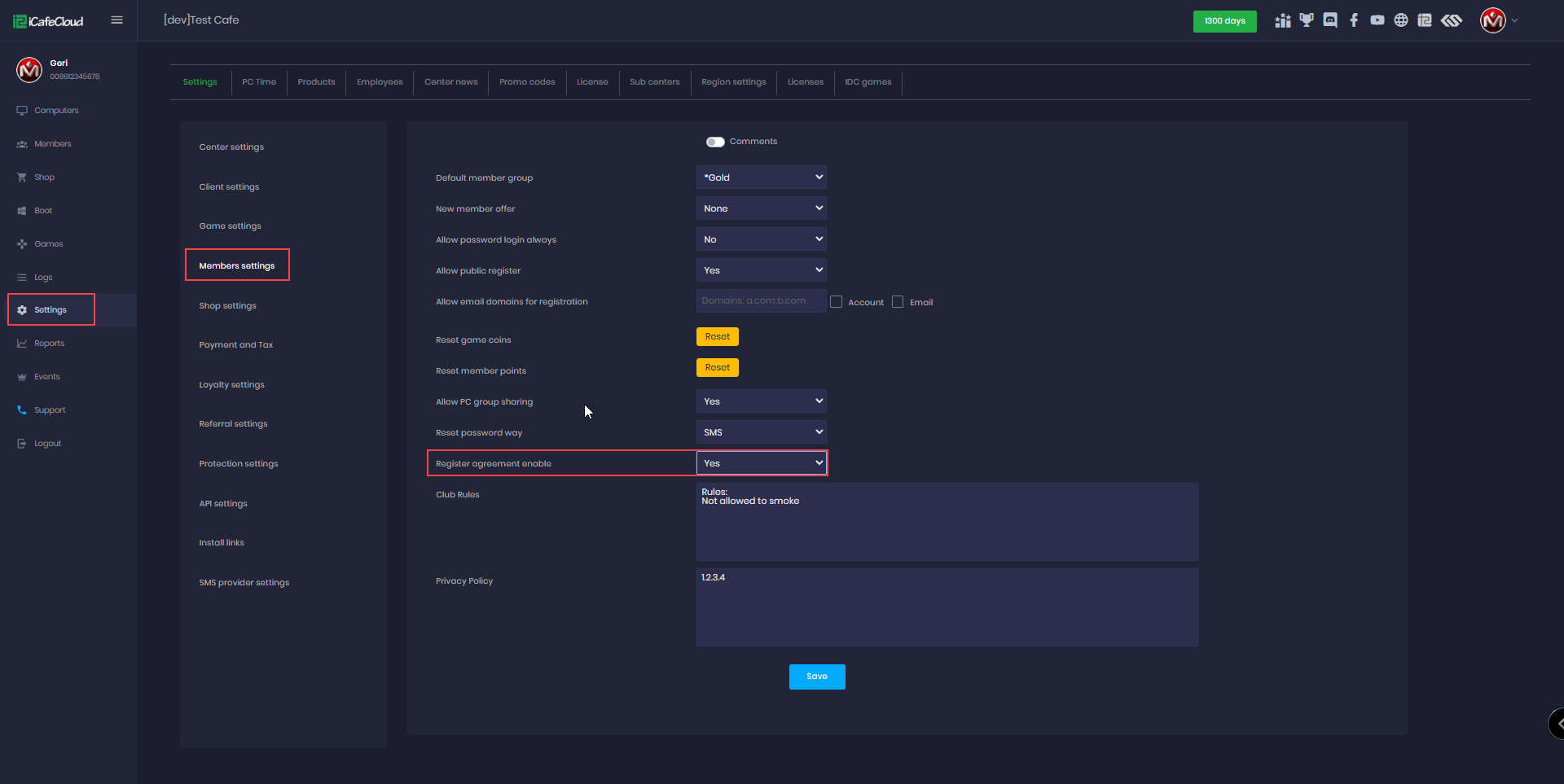This screenshot has height=784, width=1564.
Task: Open the YouTube icon link
Action: click(1377, 20)
